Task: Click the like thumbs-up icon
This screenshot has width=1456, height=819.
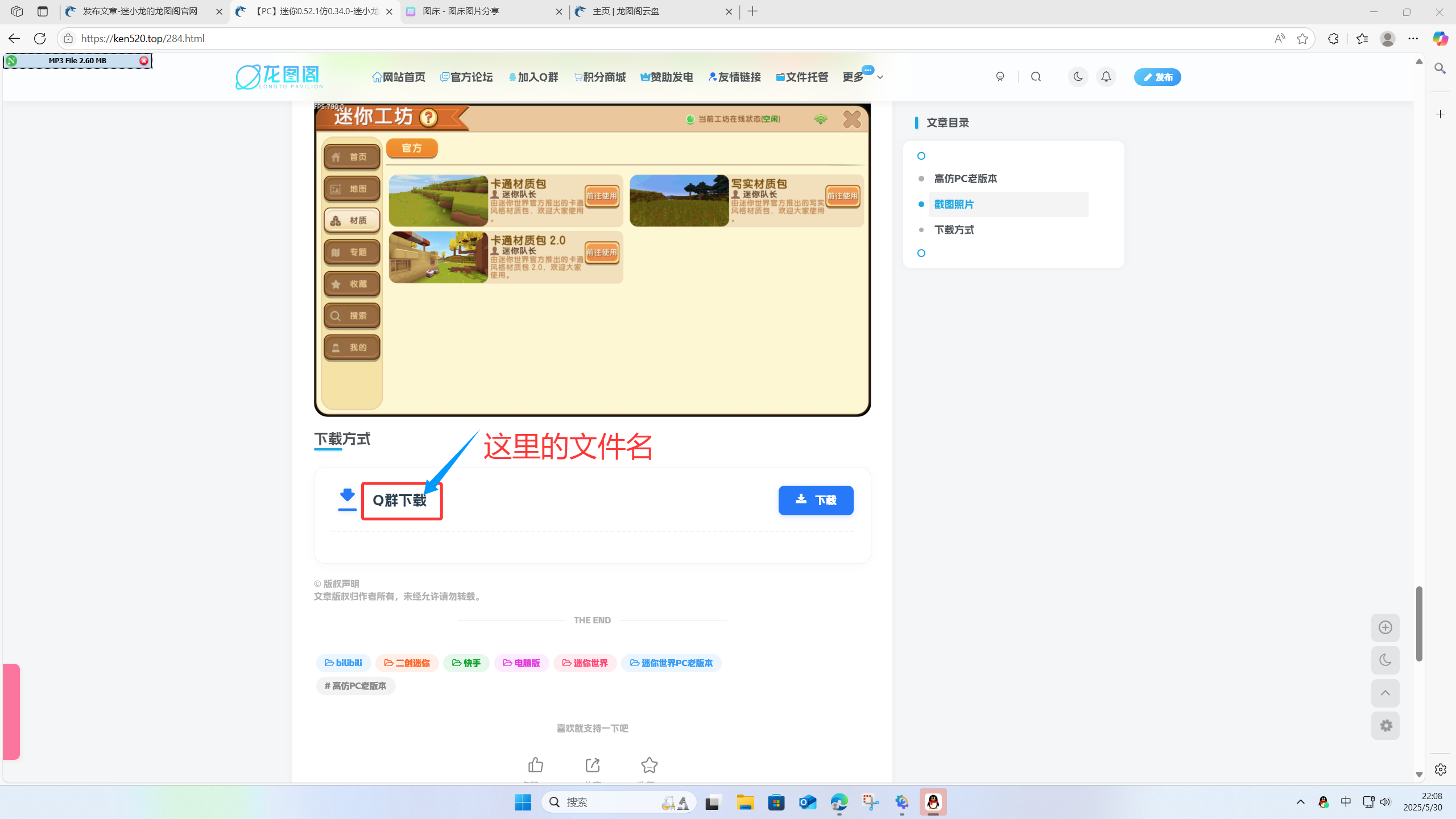Action: 535,765
